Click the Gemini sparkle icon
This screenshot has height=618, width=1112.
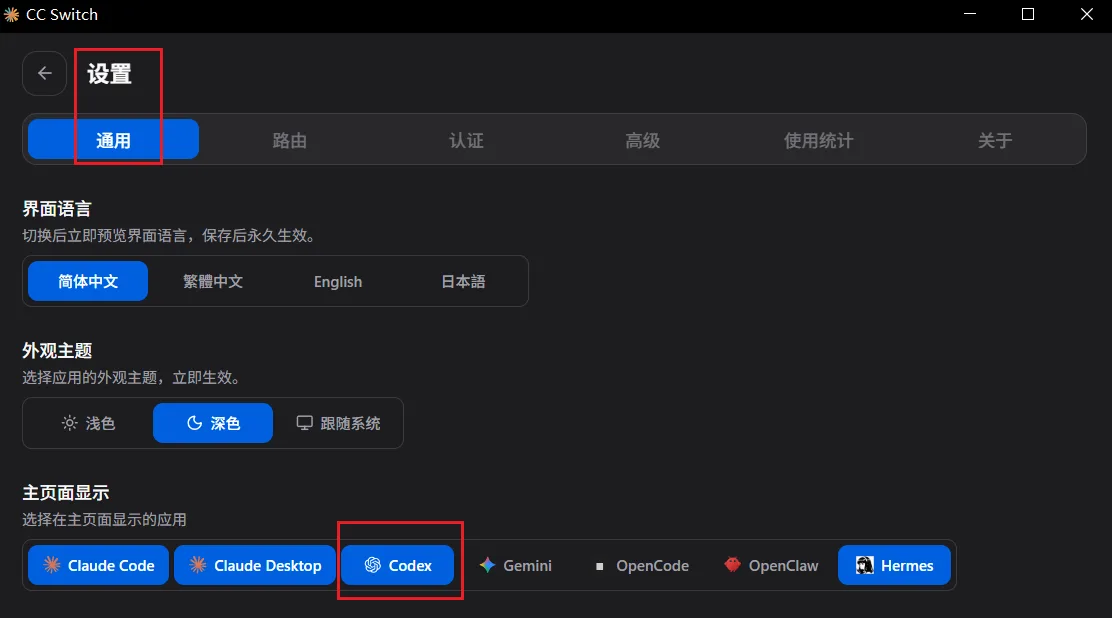click(x=487, y=565)
